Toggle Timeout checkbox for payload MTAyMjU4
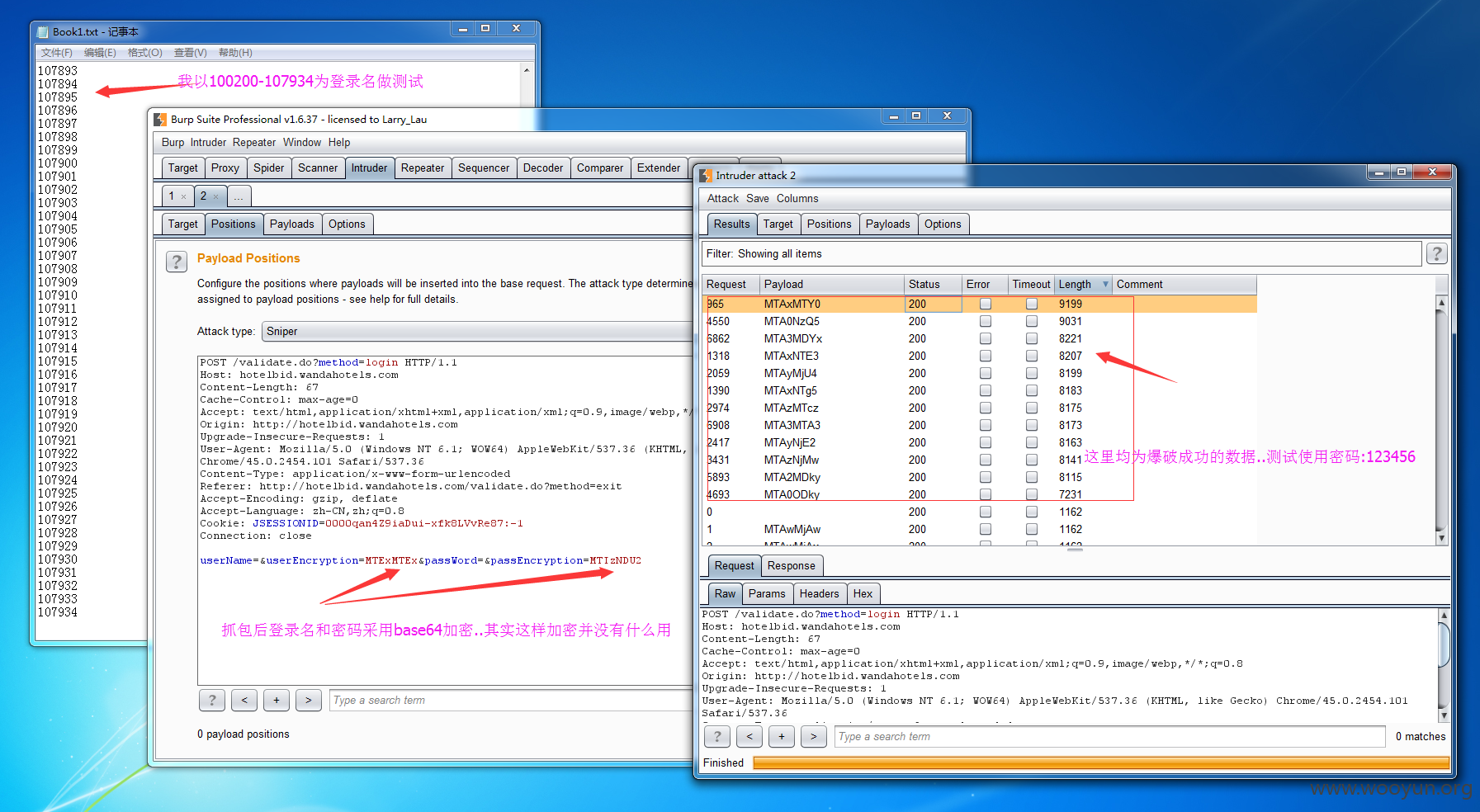This screenshot has height=812, width=1480. pos(1032,373)
